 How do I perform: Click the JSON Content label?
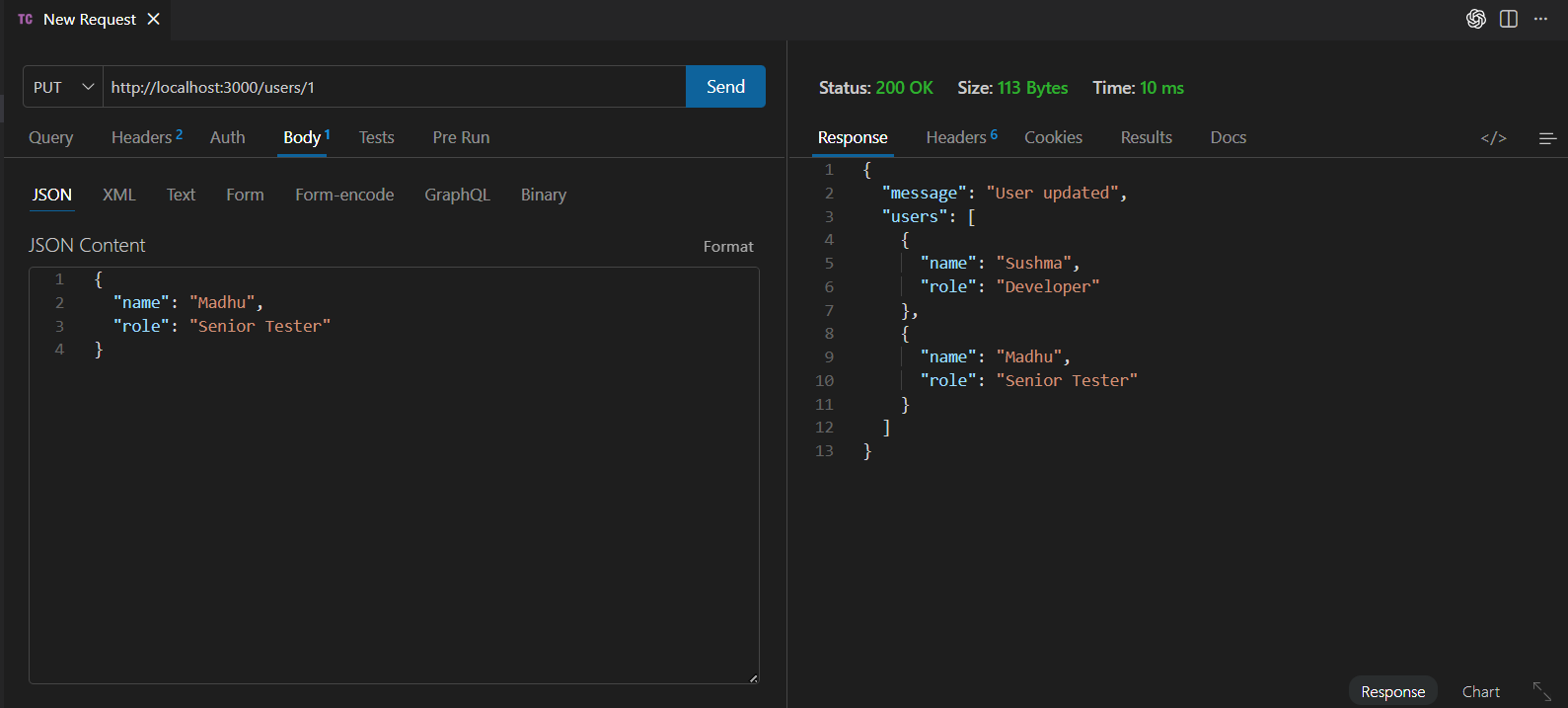(x=87, y=245)
